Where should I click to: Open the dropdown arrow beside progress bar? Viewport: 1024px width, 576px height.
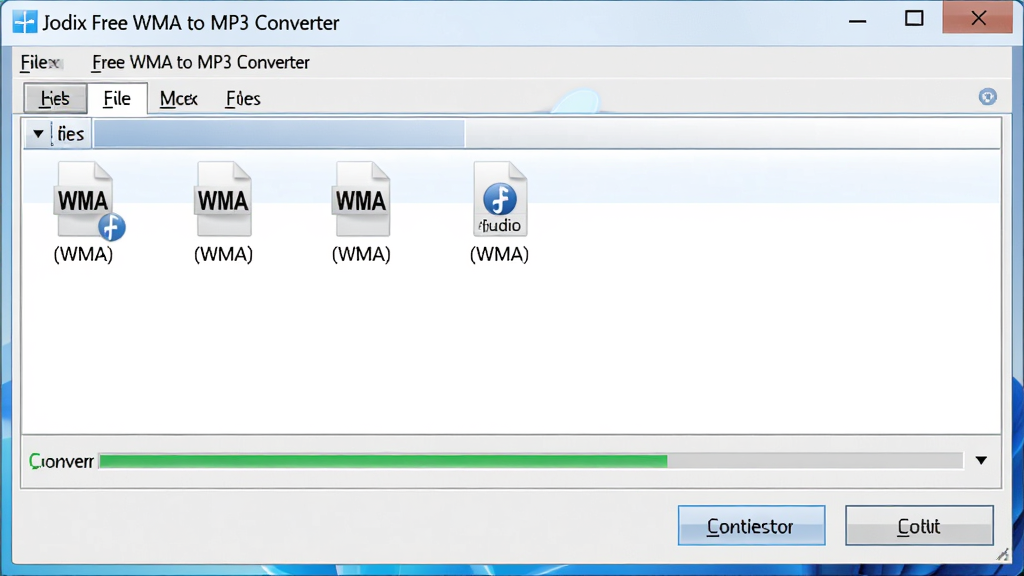[981, 460]
